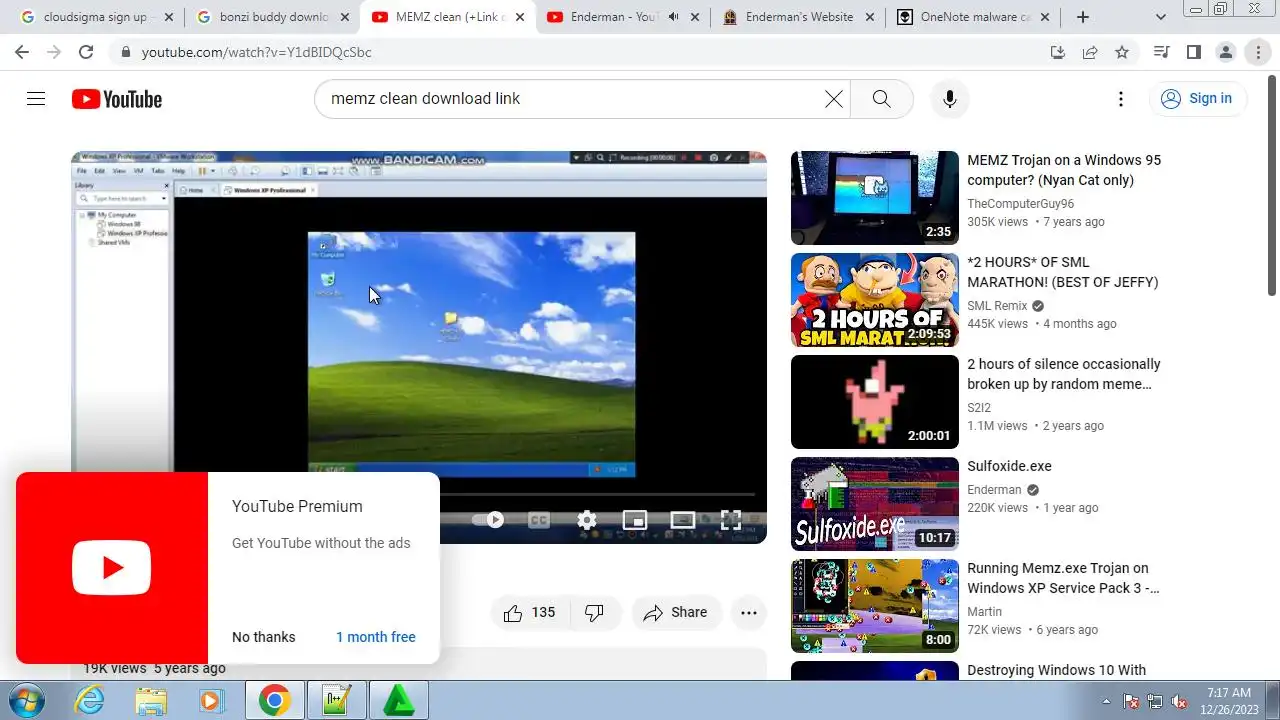Open the YouTube guide hamburger menu

tap(36, 98)
